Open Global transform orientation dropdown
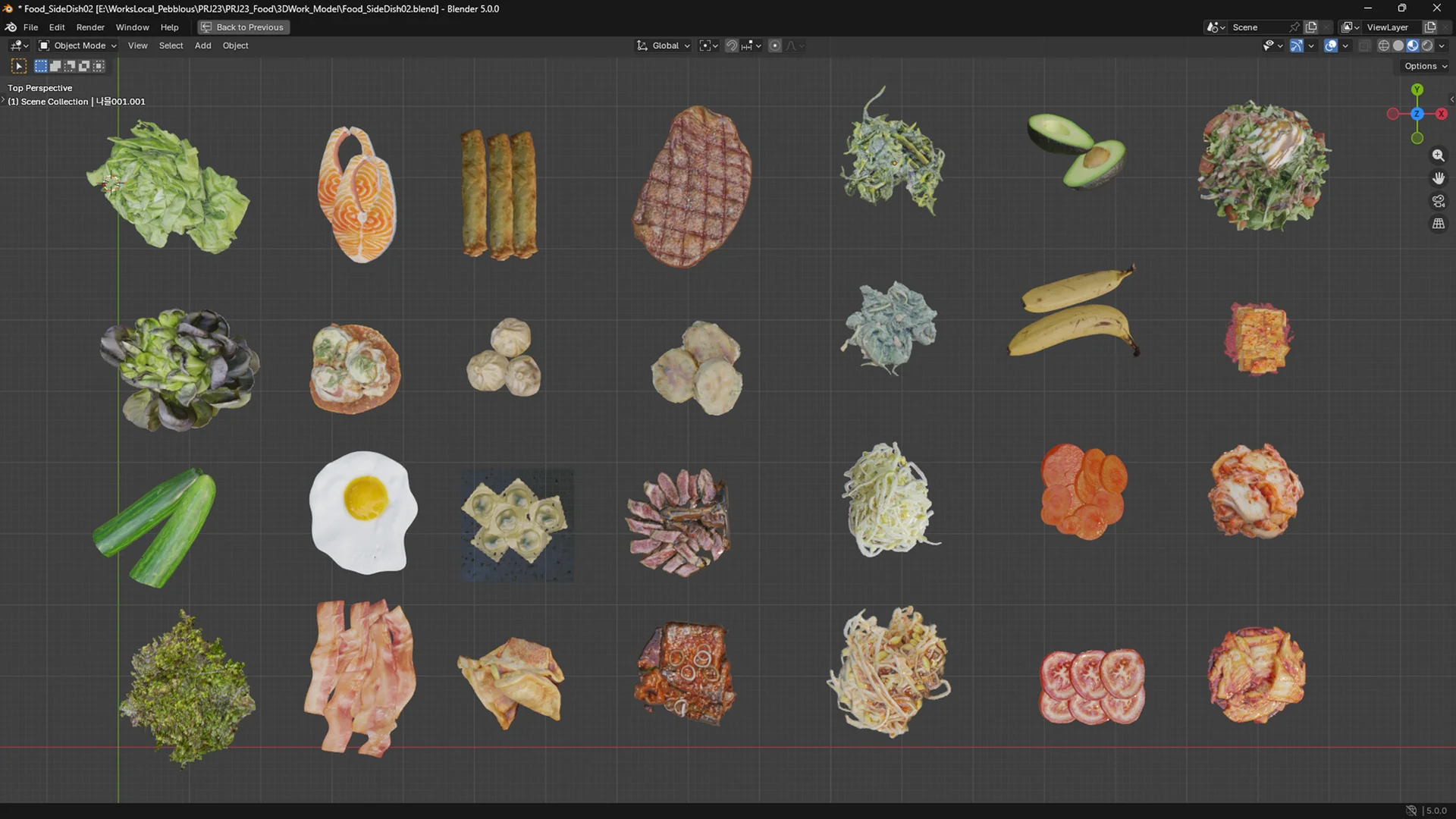 (664, 45)
